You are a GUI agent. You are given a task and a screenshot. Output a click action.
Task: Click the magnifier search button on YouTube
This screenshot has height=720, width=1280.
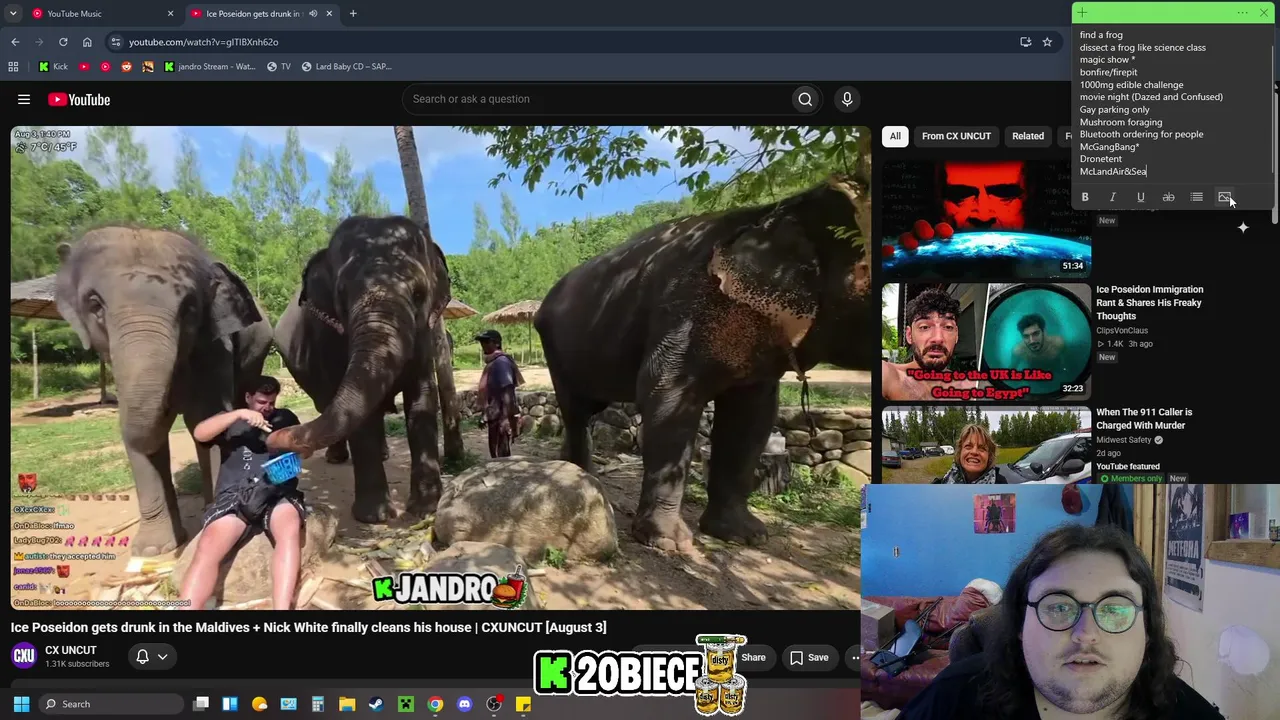pyautogui.click(x=805, y=99)
